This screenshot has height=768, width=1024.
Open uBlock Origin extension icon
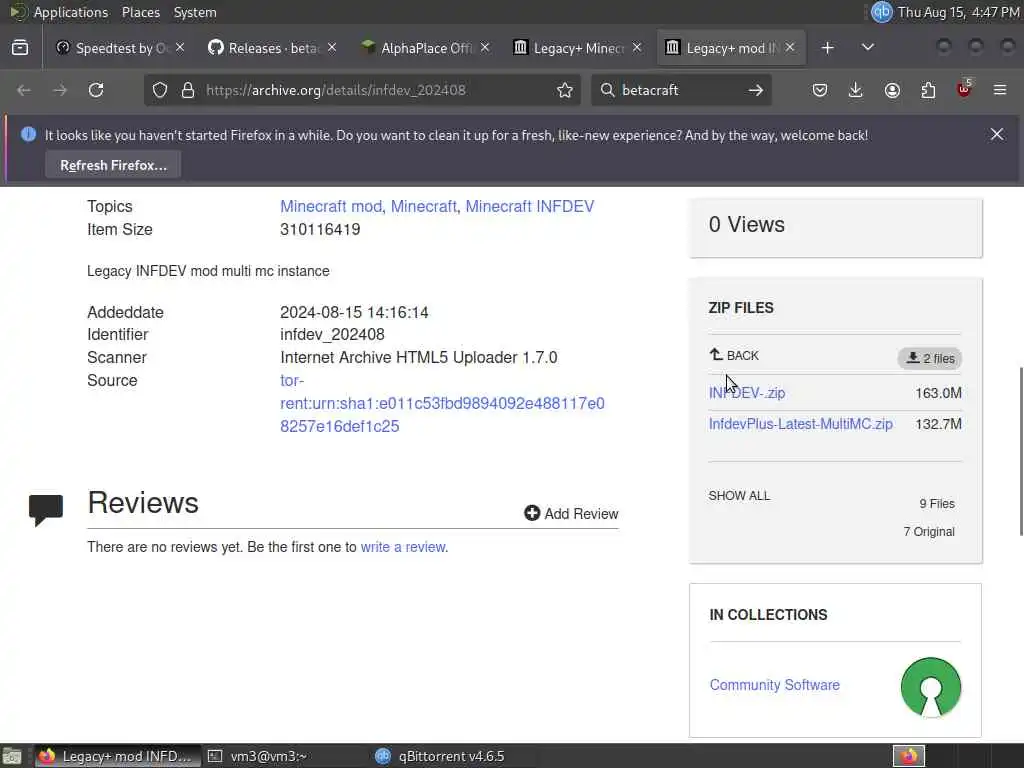(964, 89)
